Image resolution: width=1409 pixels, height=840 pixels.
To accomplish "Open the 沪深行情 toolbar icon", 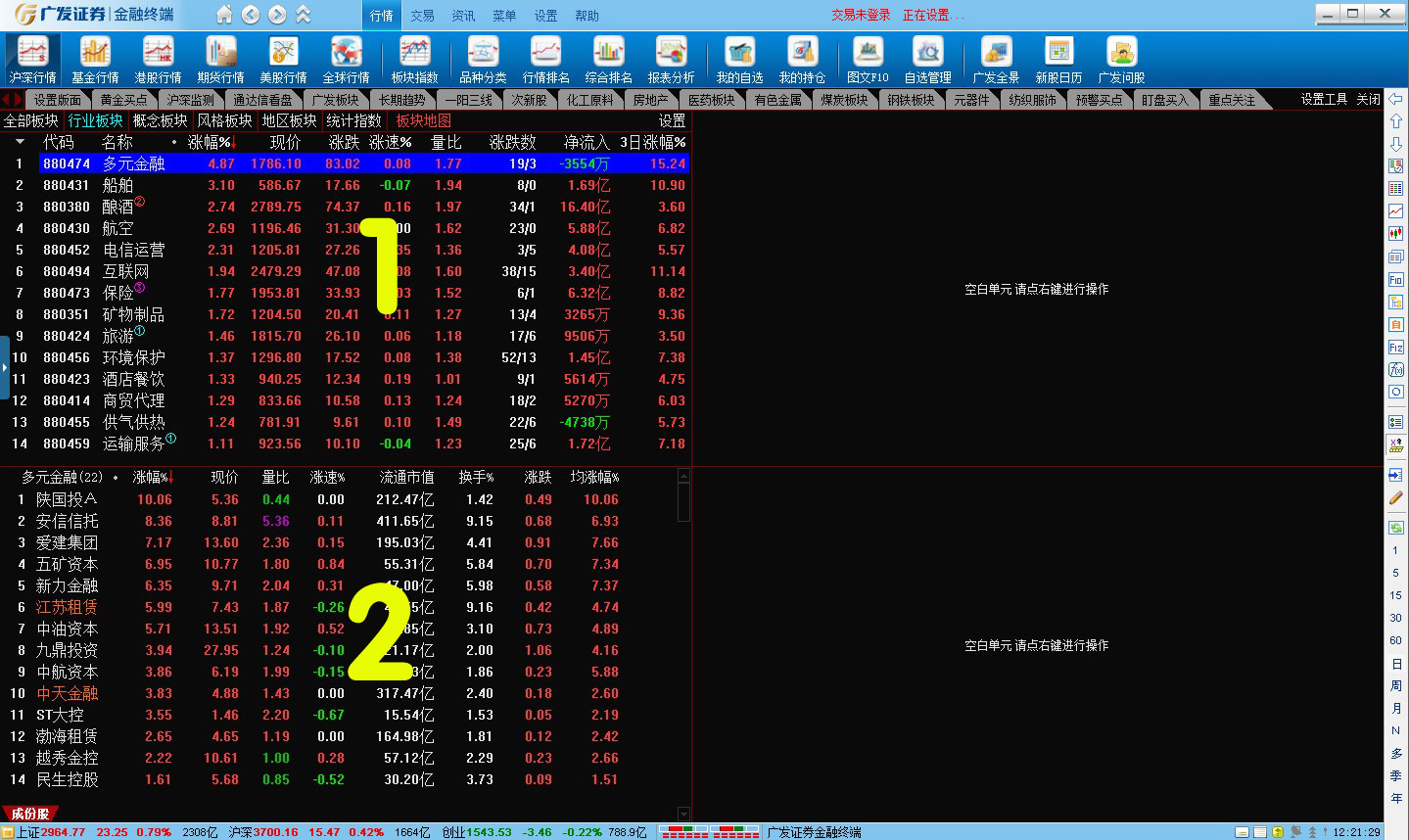I will pos(33,60).
